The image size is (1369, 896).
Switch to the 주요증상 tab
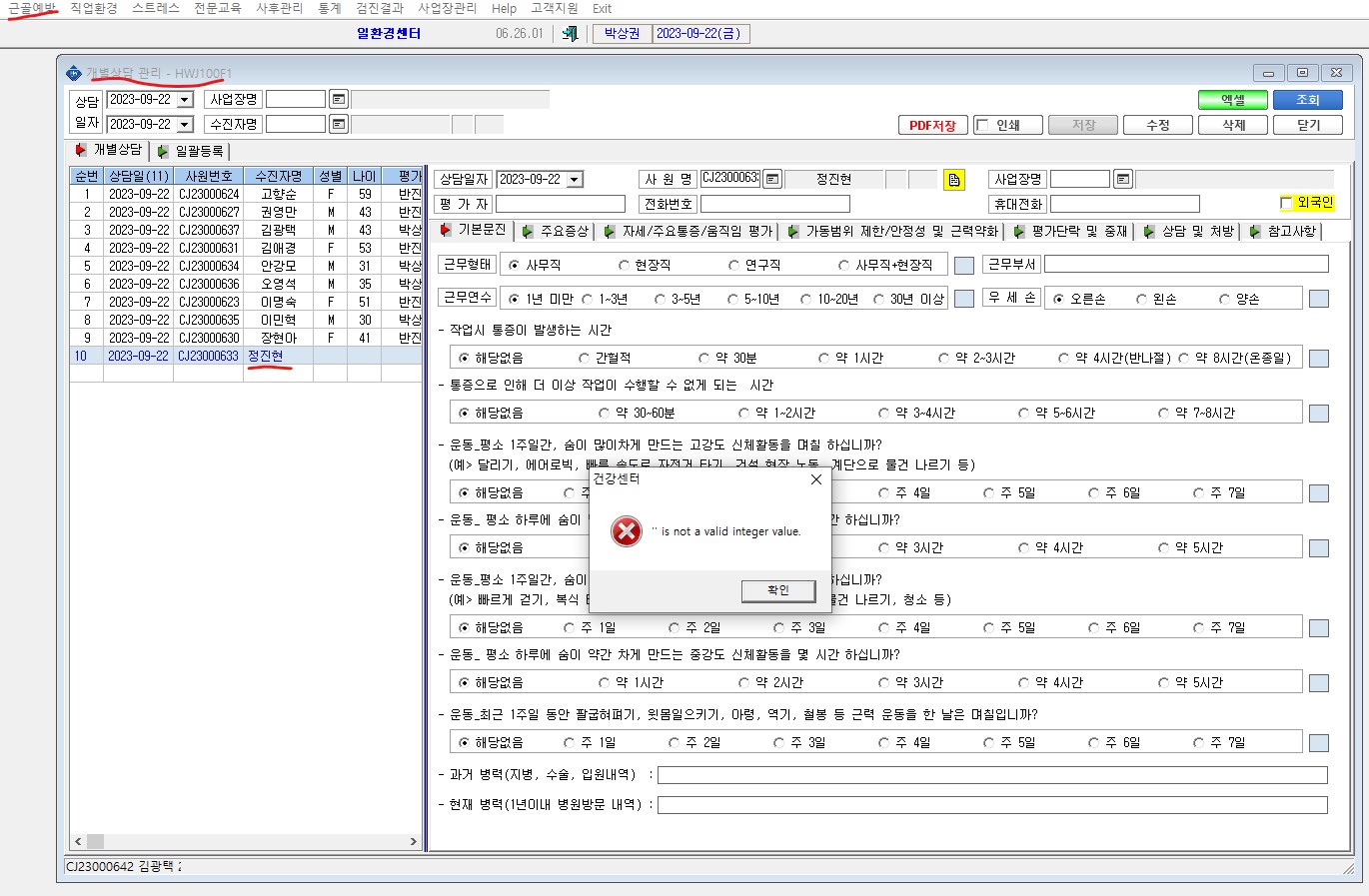557,231
